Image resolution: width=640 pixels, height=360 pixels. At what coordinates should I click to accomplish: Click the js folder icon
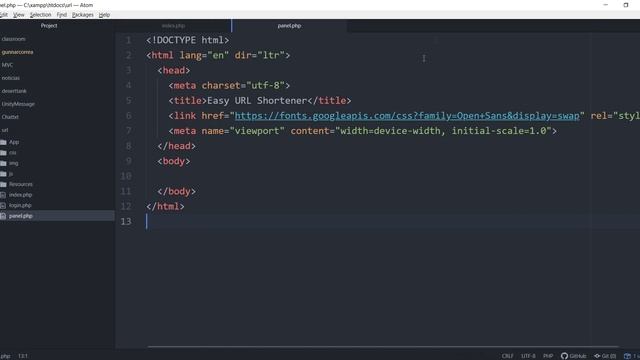(3, 174)
